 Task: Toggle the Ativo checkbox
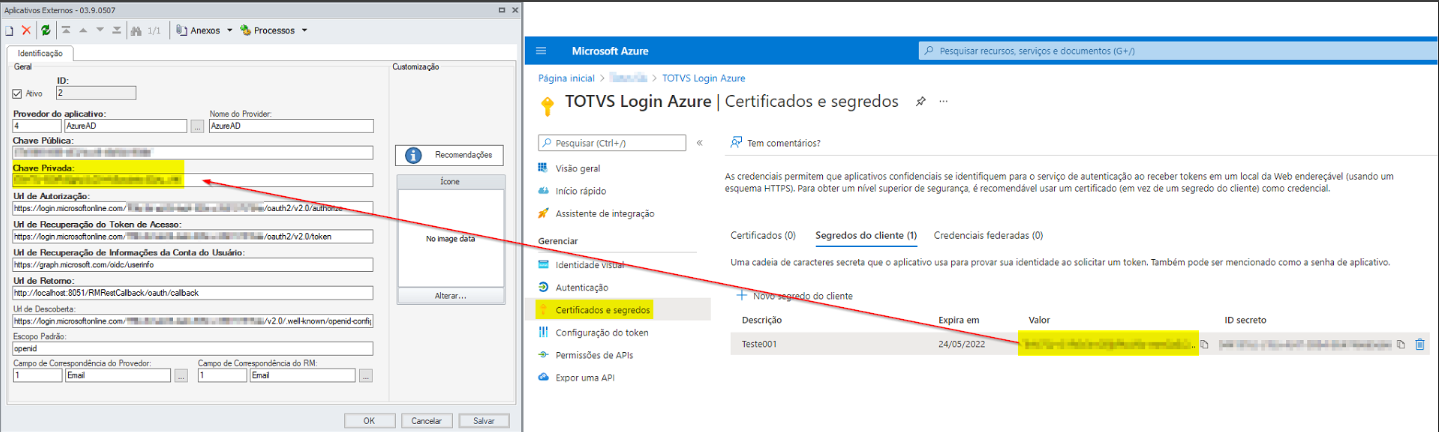pyautogui.click(x=16, y=94)
